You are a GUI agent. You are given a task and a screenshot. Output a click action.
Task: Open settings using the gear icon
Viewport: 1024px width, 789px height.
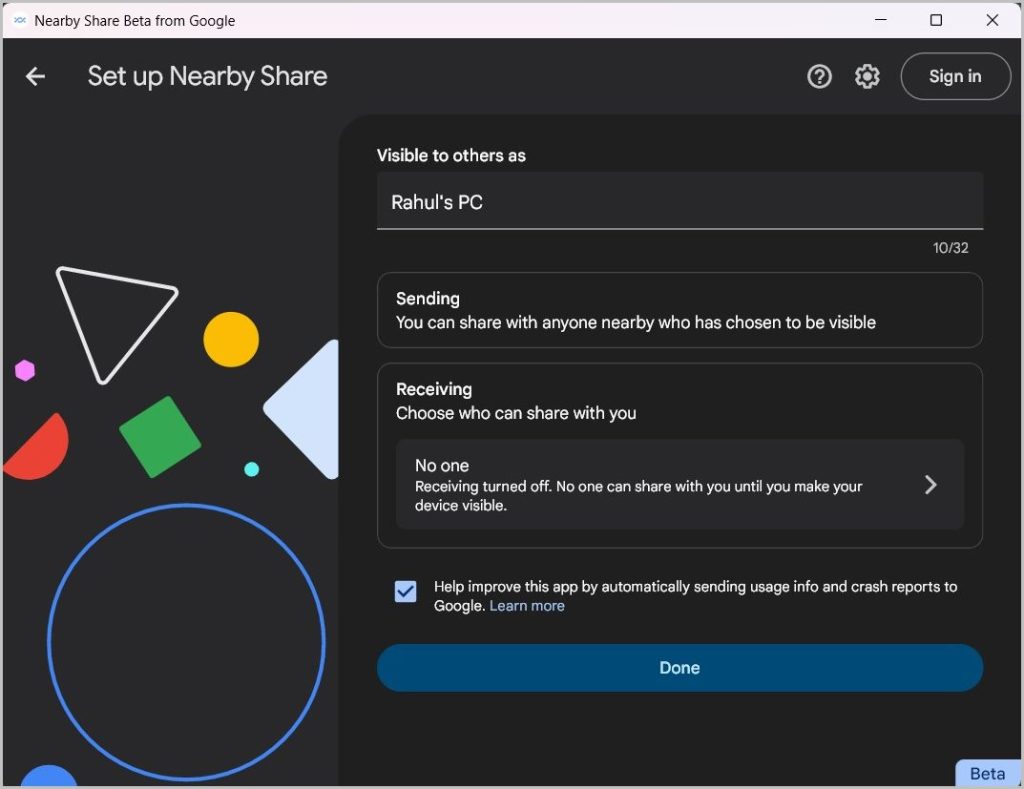(867, 76)
